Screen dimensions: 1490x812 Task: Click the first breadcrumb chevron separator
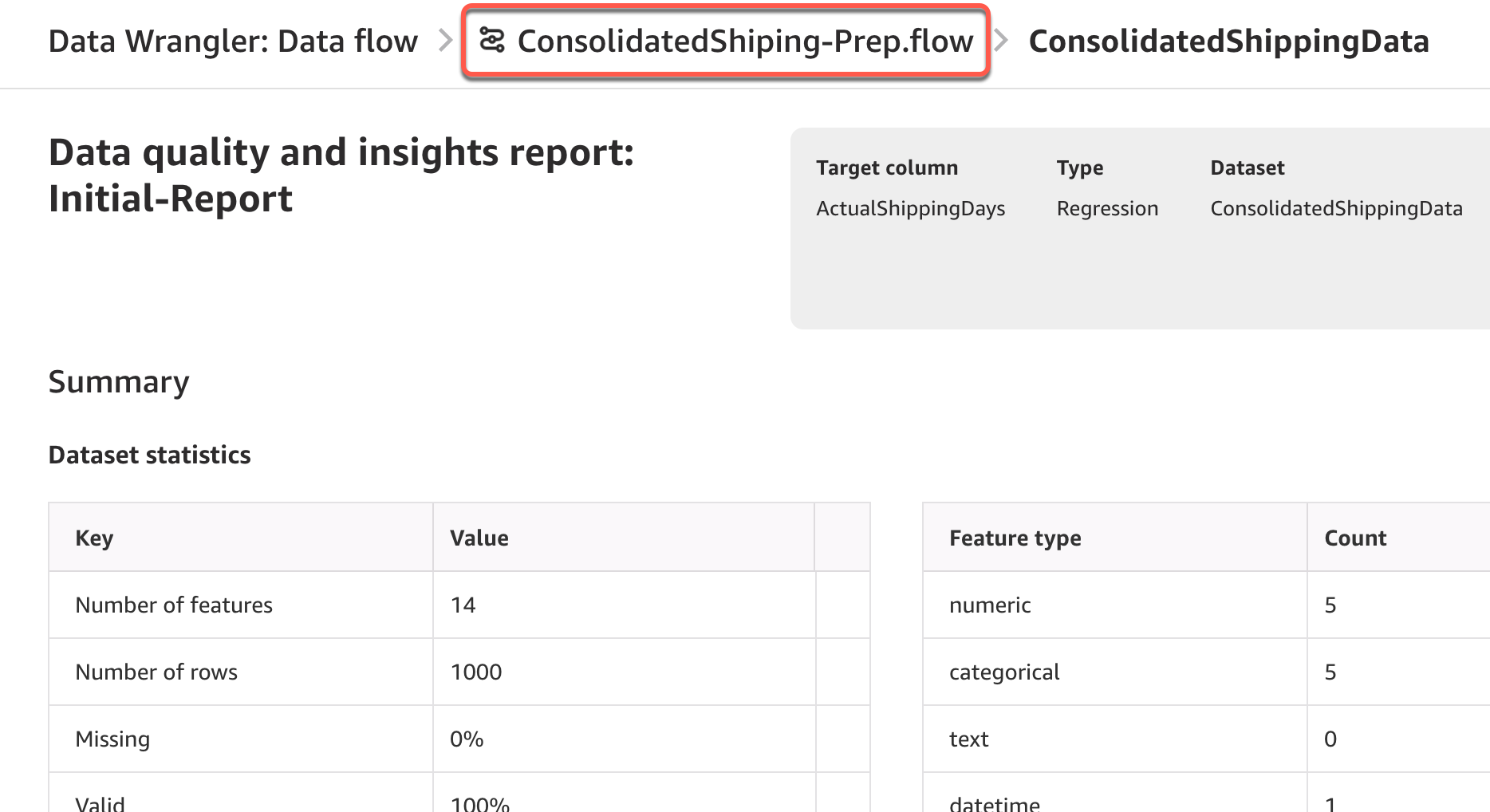(445, 41)
